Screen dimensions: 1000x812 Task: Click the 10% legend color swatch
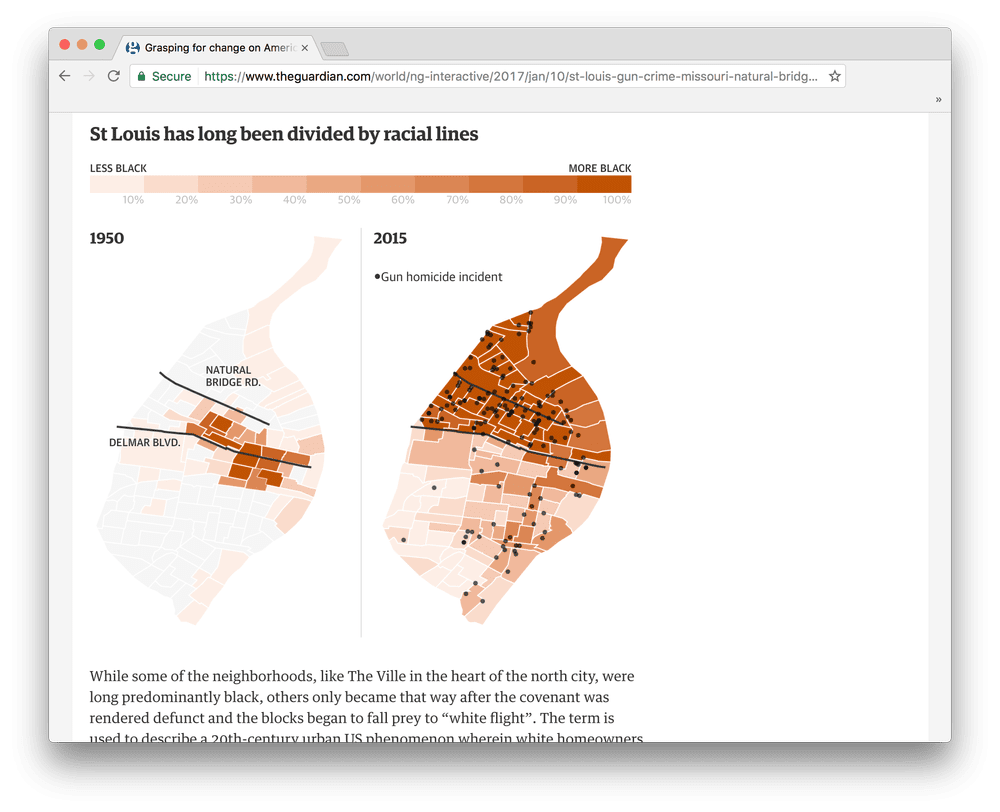[x=117, y=184]
